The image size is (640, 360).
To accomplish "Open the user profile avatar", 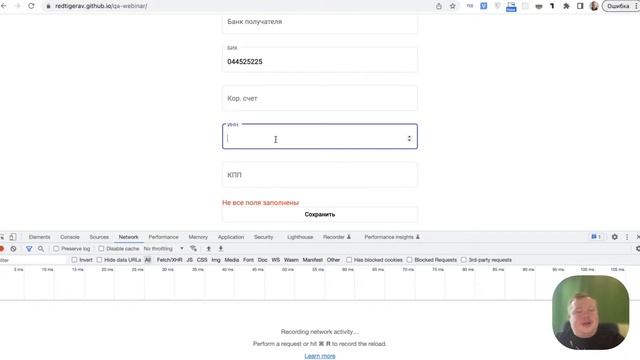I will [594, 6].
